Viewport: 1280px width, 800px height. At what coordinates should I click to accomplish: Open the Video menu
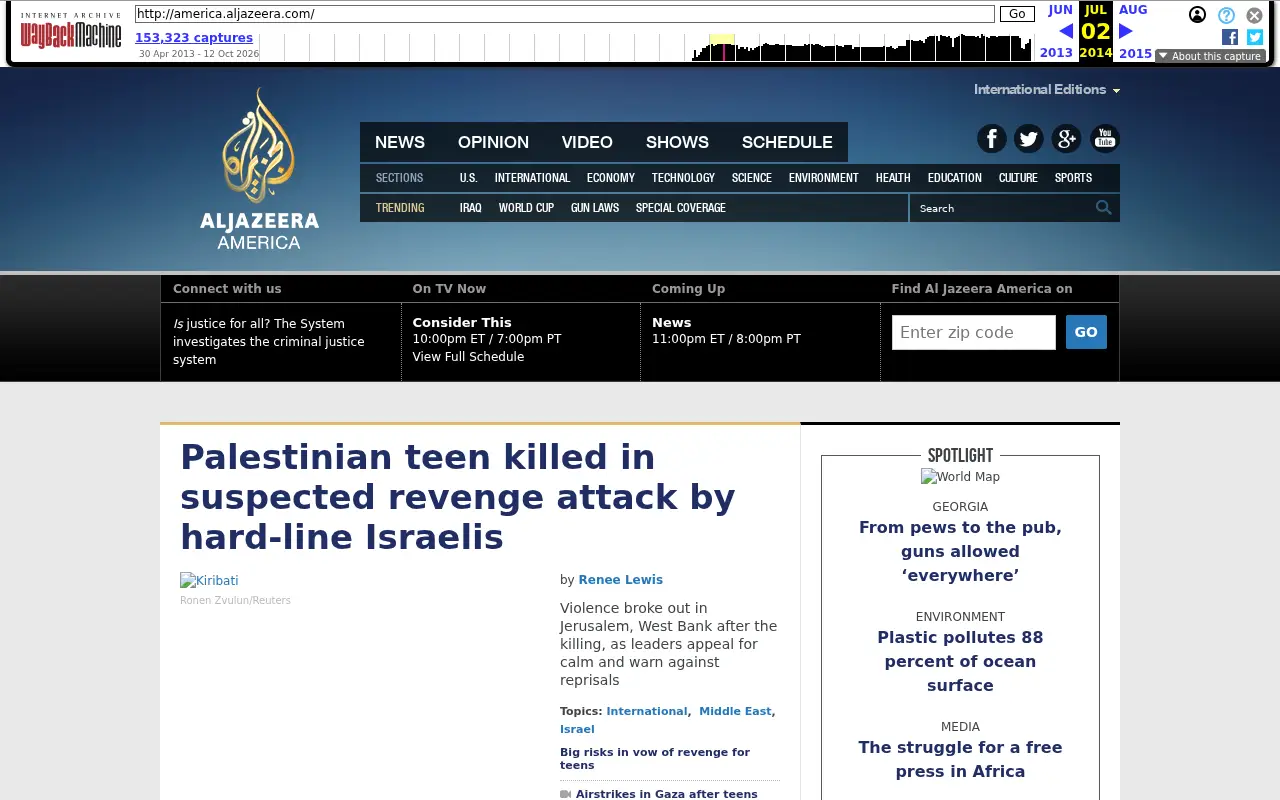tap(587, 142)
